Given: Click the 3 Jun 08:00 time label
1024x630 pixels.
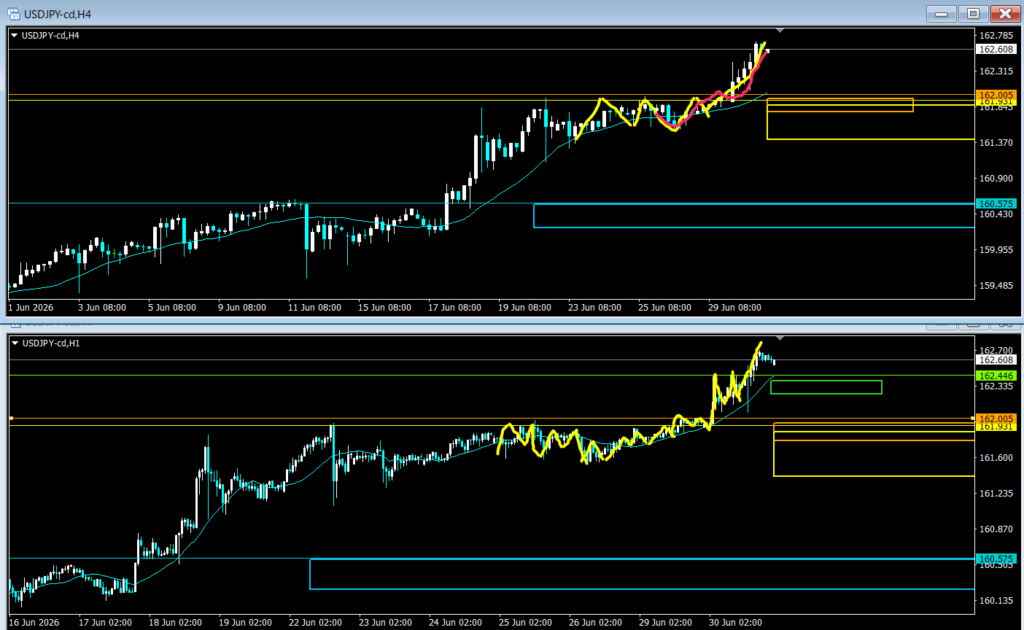Looking at the screenshot, I should coord(102,307).
